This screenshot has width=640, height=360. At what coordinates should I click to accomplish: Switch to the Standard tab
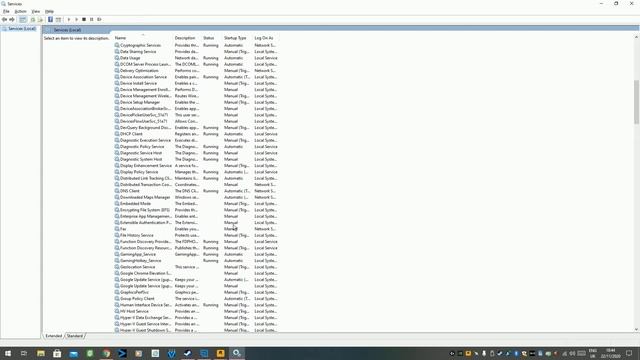click(75, 336)
